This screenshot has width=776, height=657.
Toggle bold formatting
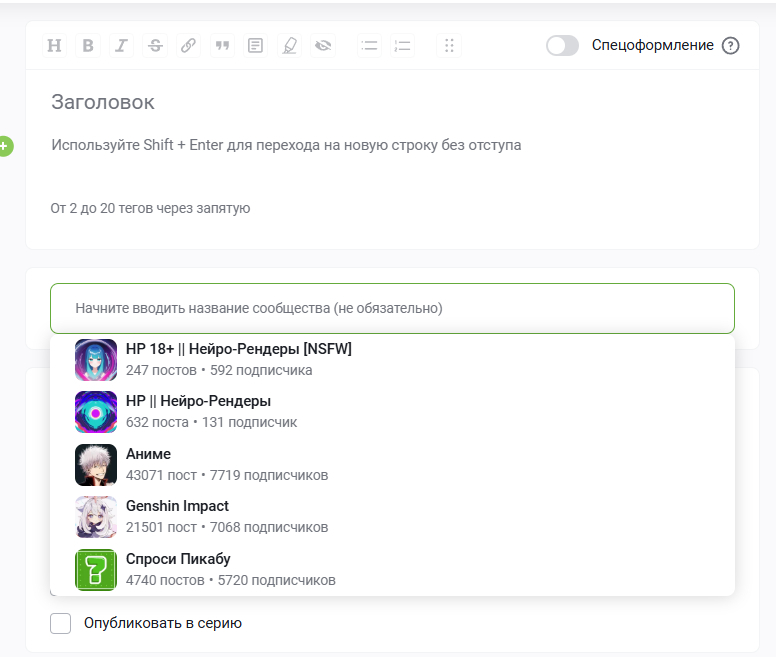(x=88, y=46)
